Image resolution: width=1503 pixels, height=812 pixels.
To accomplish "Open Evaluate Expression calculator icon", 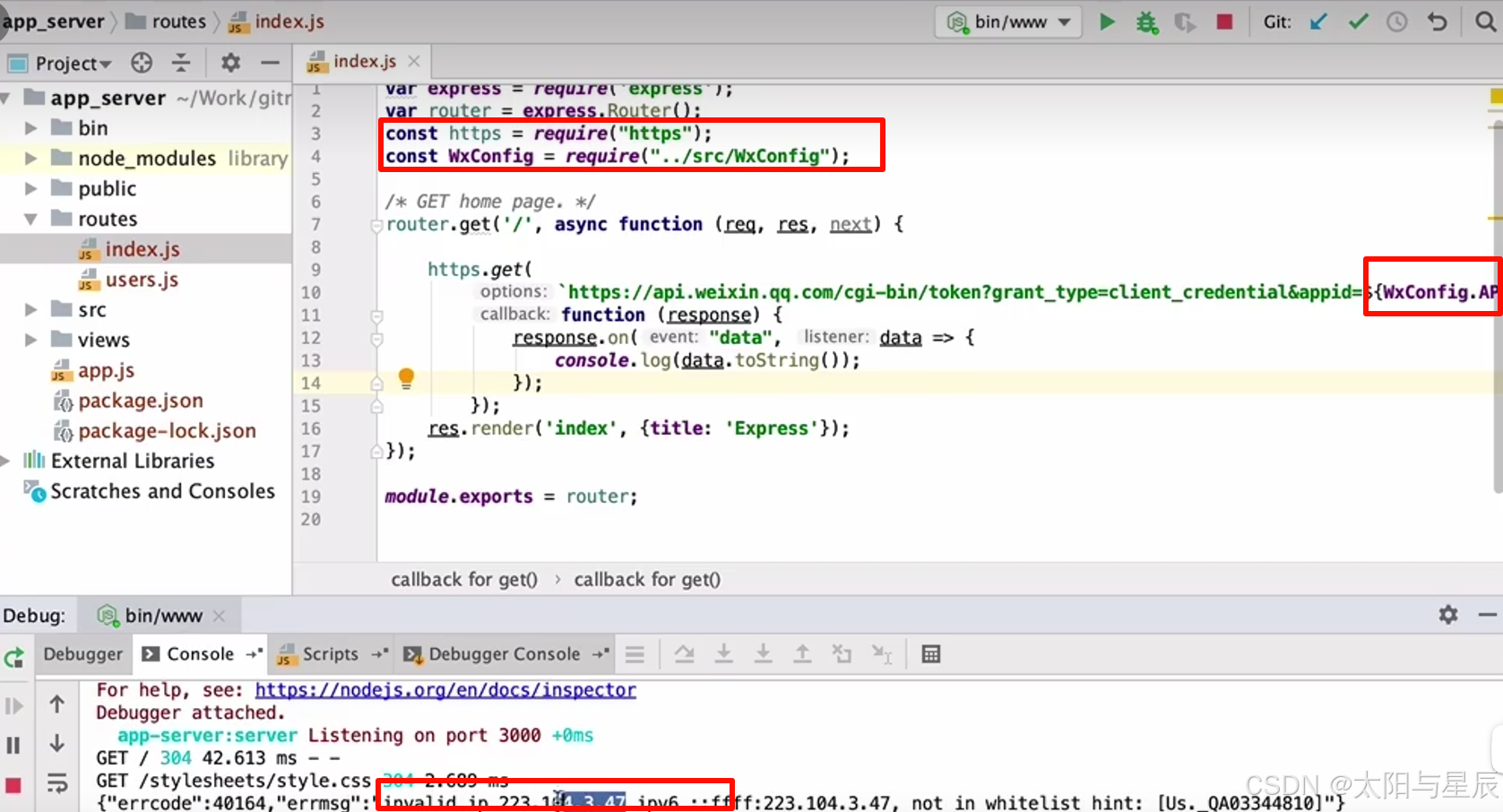I will pos(931,655).
